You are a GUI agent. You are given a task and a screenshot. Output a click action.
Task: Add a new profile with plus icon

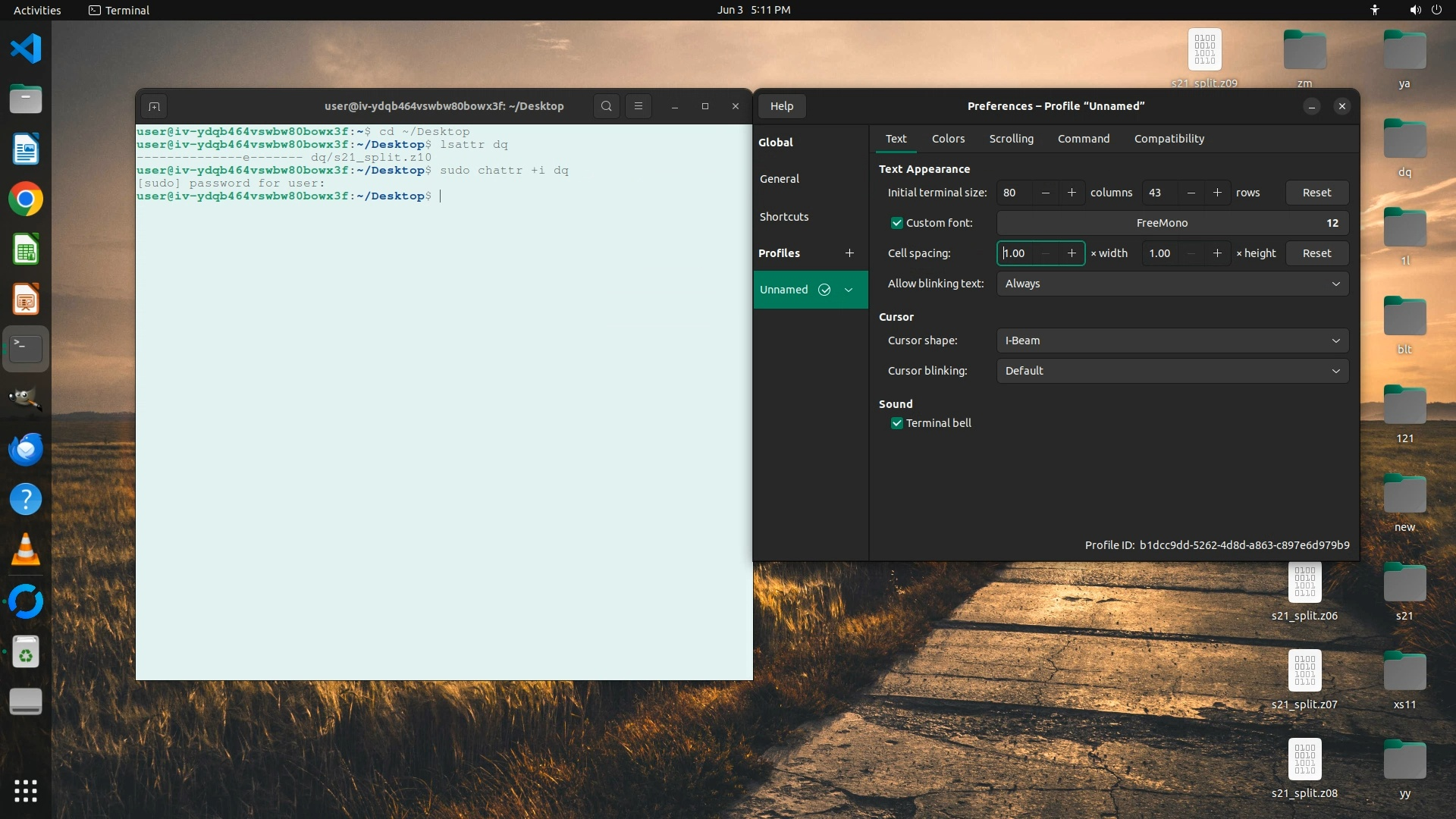(x=849, y=253)
